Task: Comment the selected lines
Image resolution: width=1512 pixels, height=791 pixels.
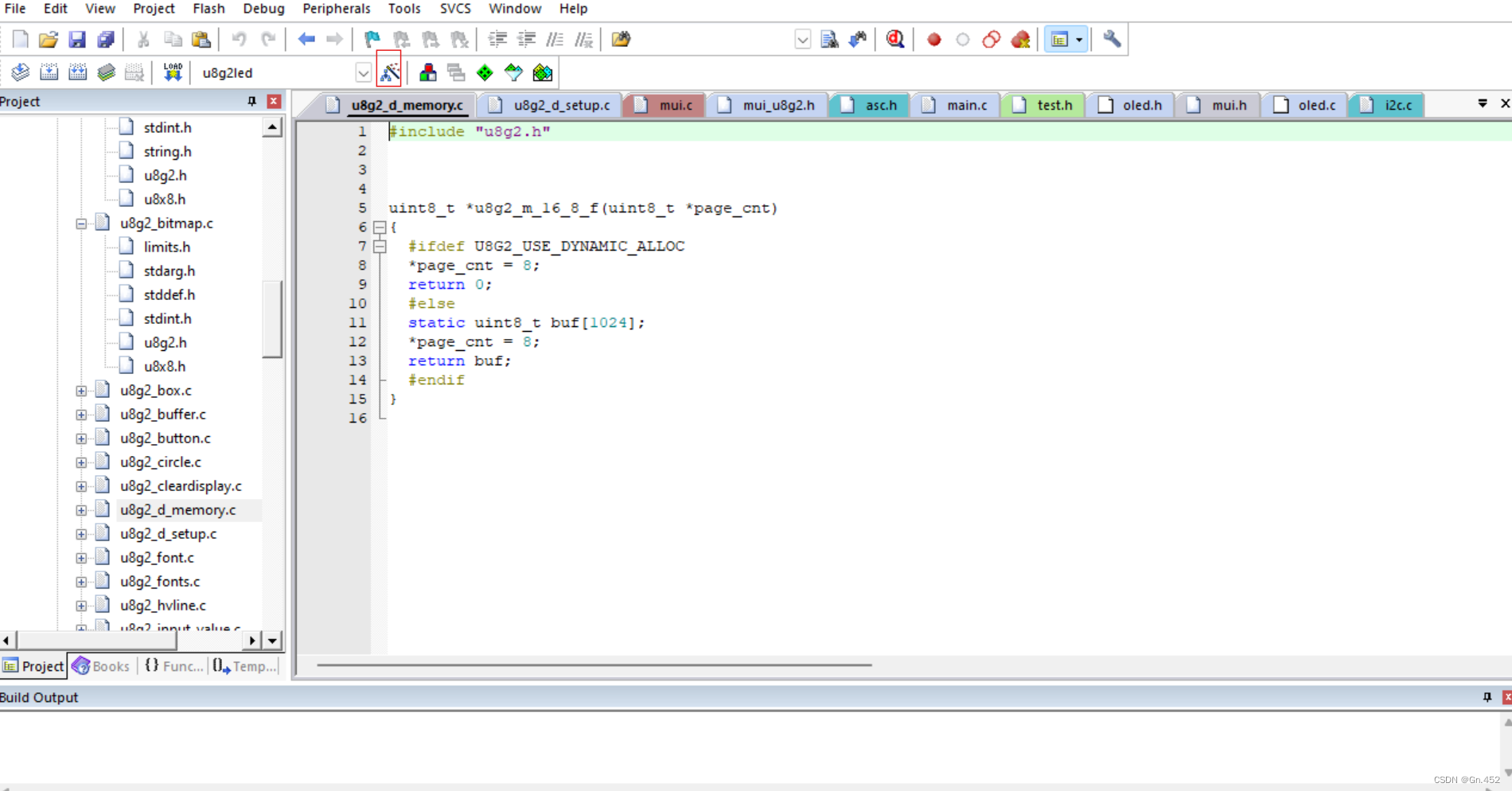Action: [x=555, y=39]
